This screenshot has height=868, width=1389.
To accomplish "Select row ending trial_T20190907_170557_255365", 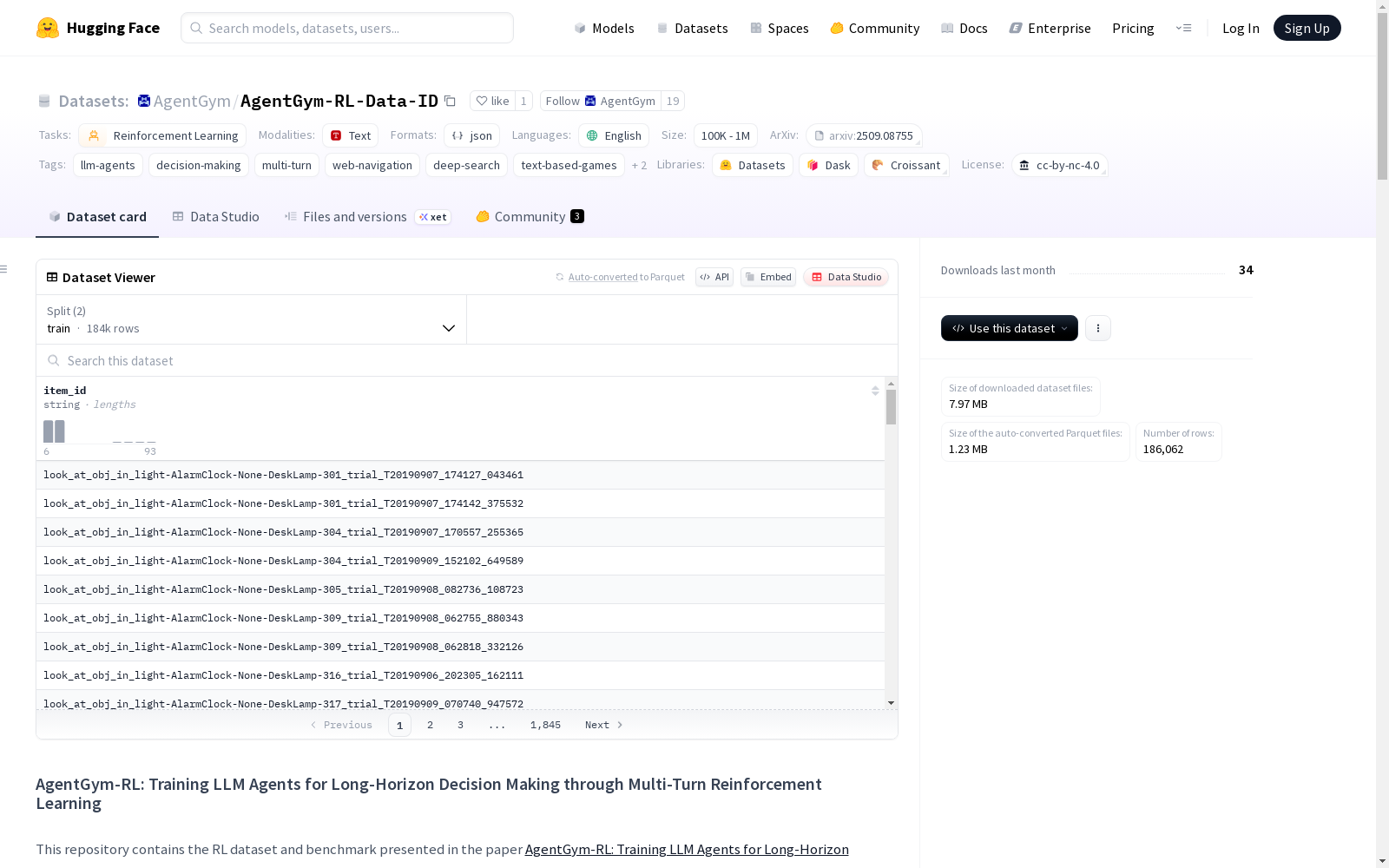I will click(x=460, y=532).
